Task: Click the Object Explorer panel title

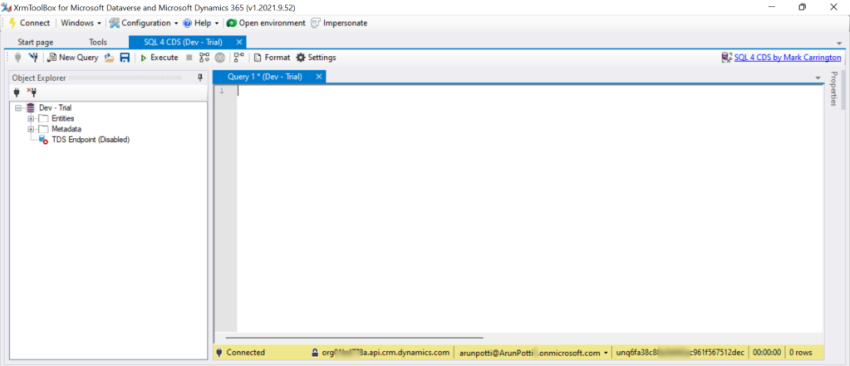Action: (39, 78)
